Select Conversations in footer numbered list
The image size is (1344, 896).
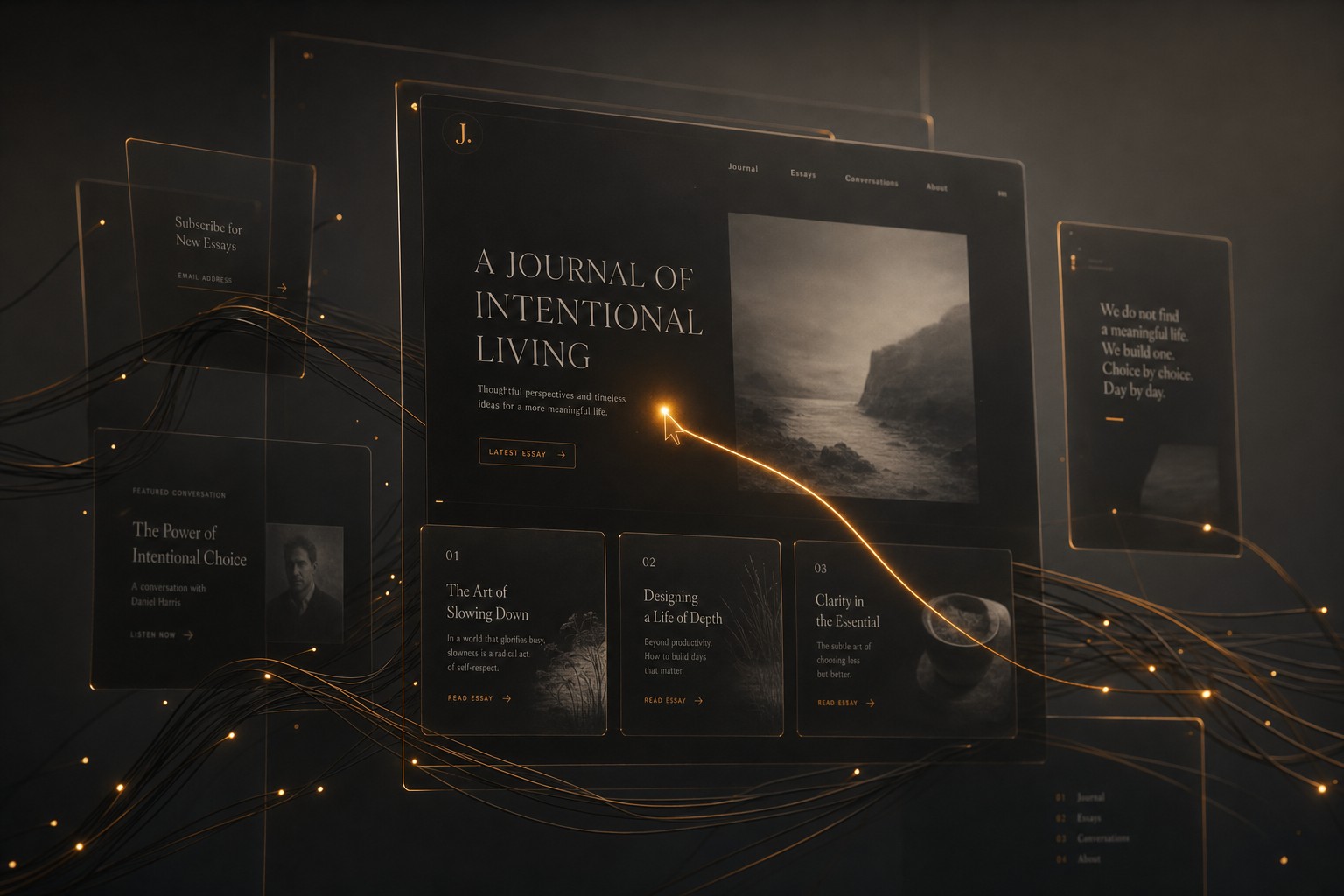click(x=1102, y=838)
